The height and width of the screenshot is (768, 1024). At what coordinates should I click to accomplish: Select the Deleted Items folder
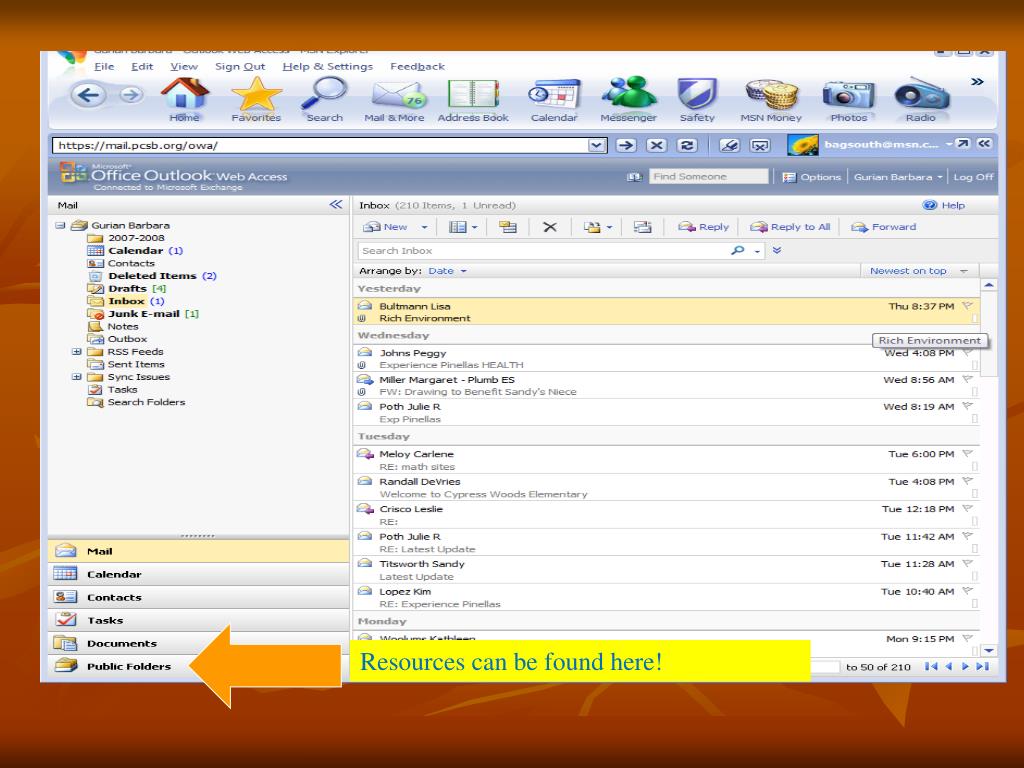(x=152, y=276)
